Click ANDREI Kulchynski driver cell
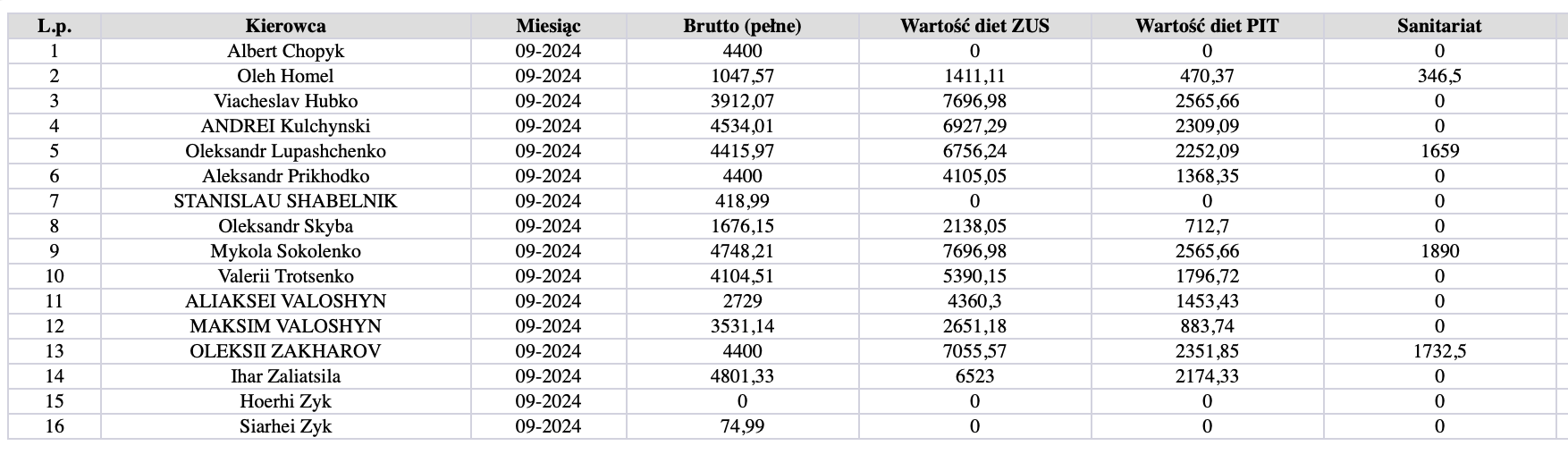 pos(285,126)
